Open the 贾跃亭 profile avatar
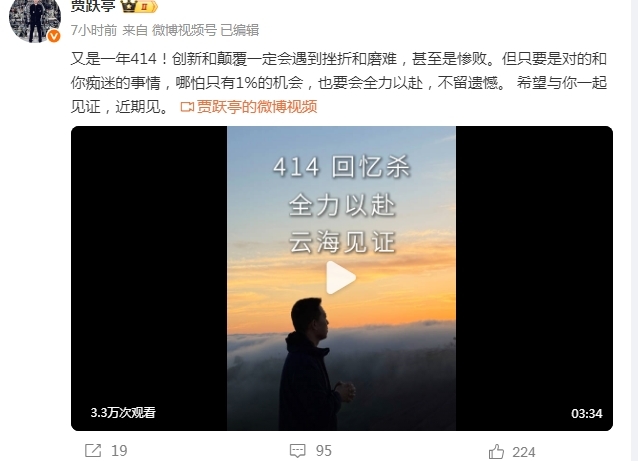The width and height of the screenshot is (638, 461). [35, 20]
